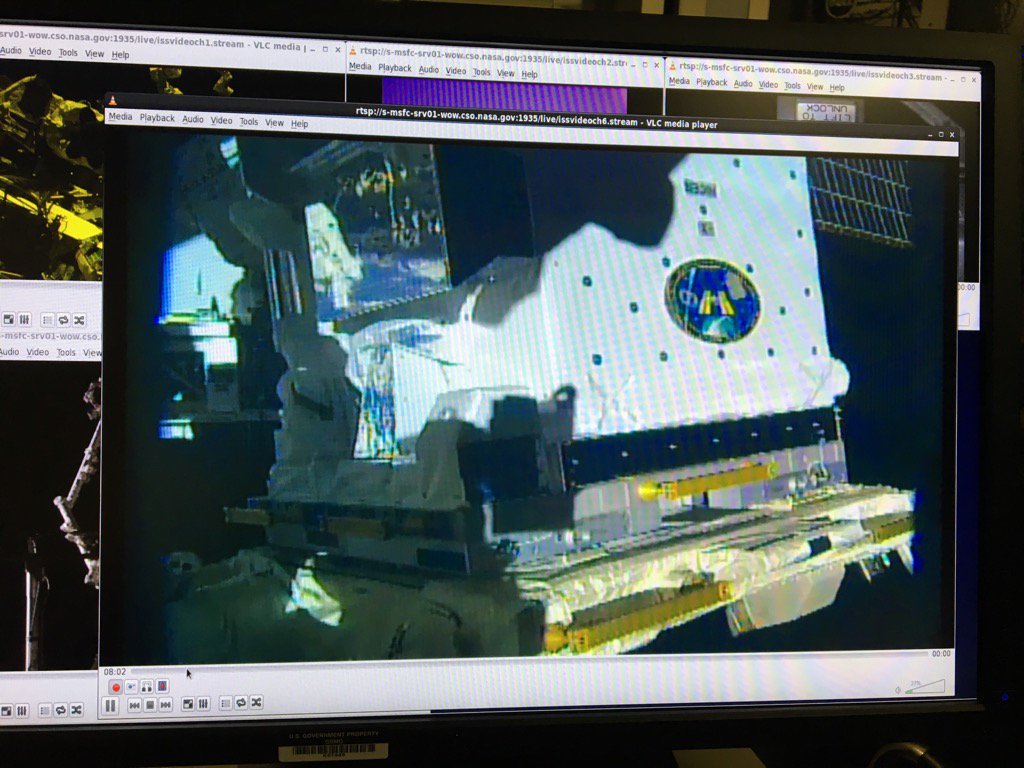Open Media menu in the issvideoch6 window
The height and width of the screenshot is (768, 1024).
tap(120, 117)
